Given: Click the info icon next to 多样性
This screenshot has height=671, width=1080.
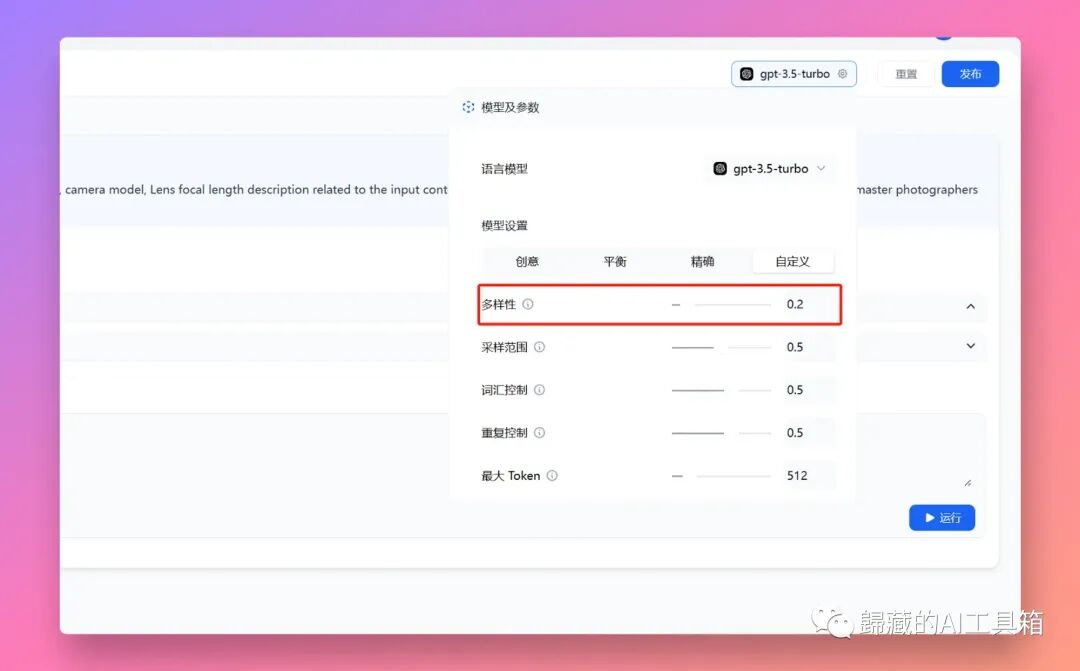Looking at the screenshot, I should coord(528,304).
